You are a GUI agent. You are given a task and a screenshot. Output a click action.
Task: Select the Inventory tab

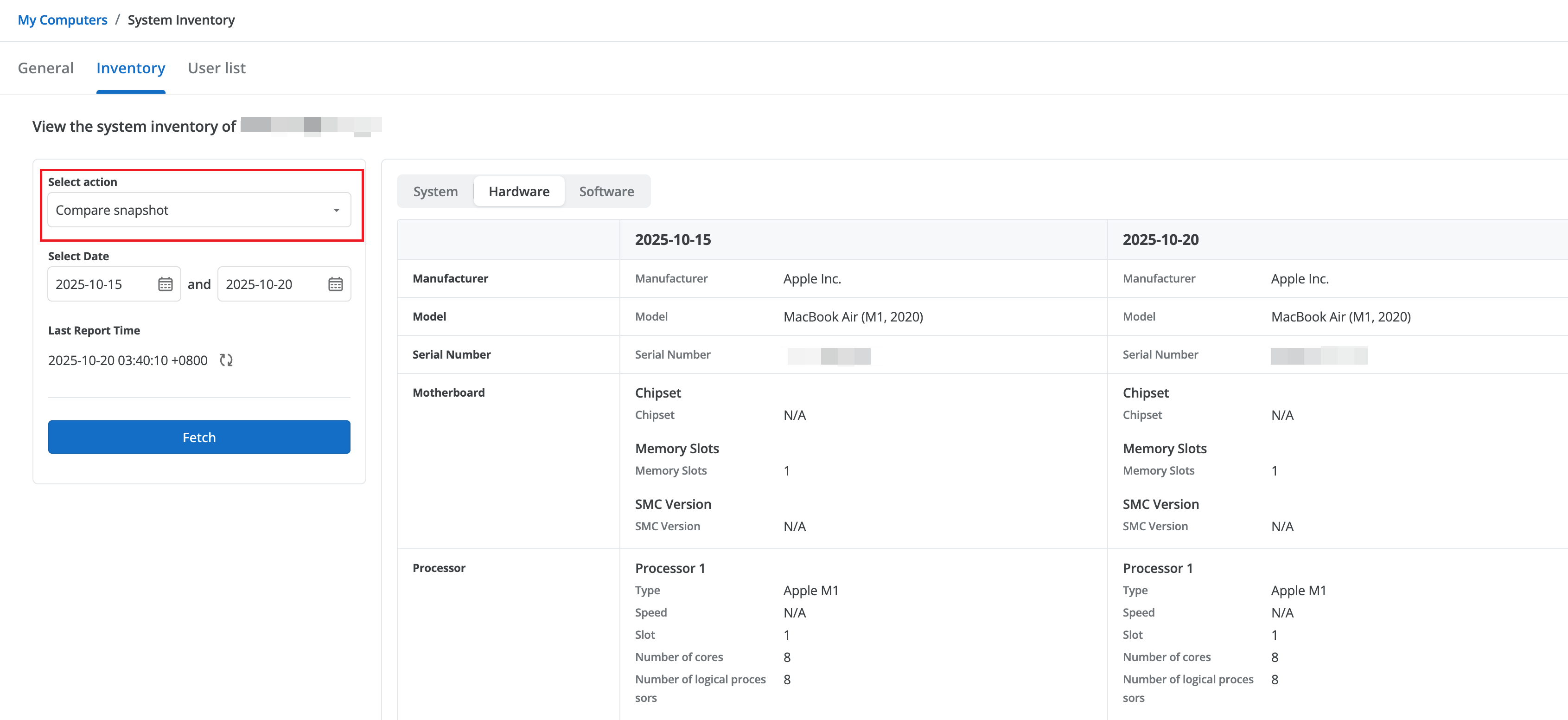coord(131,68)
